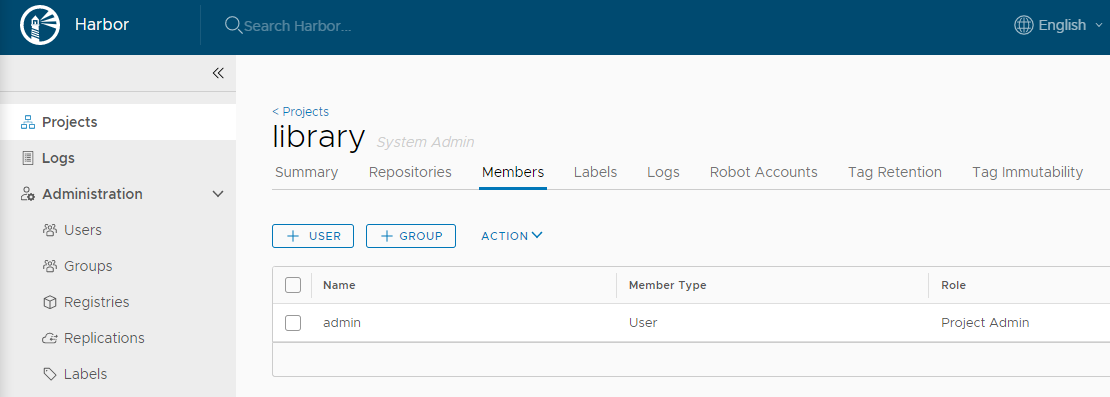Click the System Admin label
This screenshot has height=397, width=1110.
[425, 142]
